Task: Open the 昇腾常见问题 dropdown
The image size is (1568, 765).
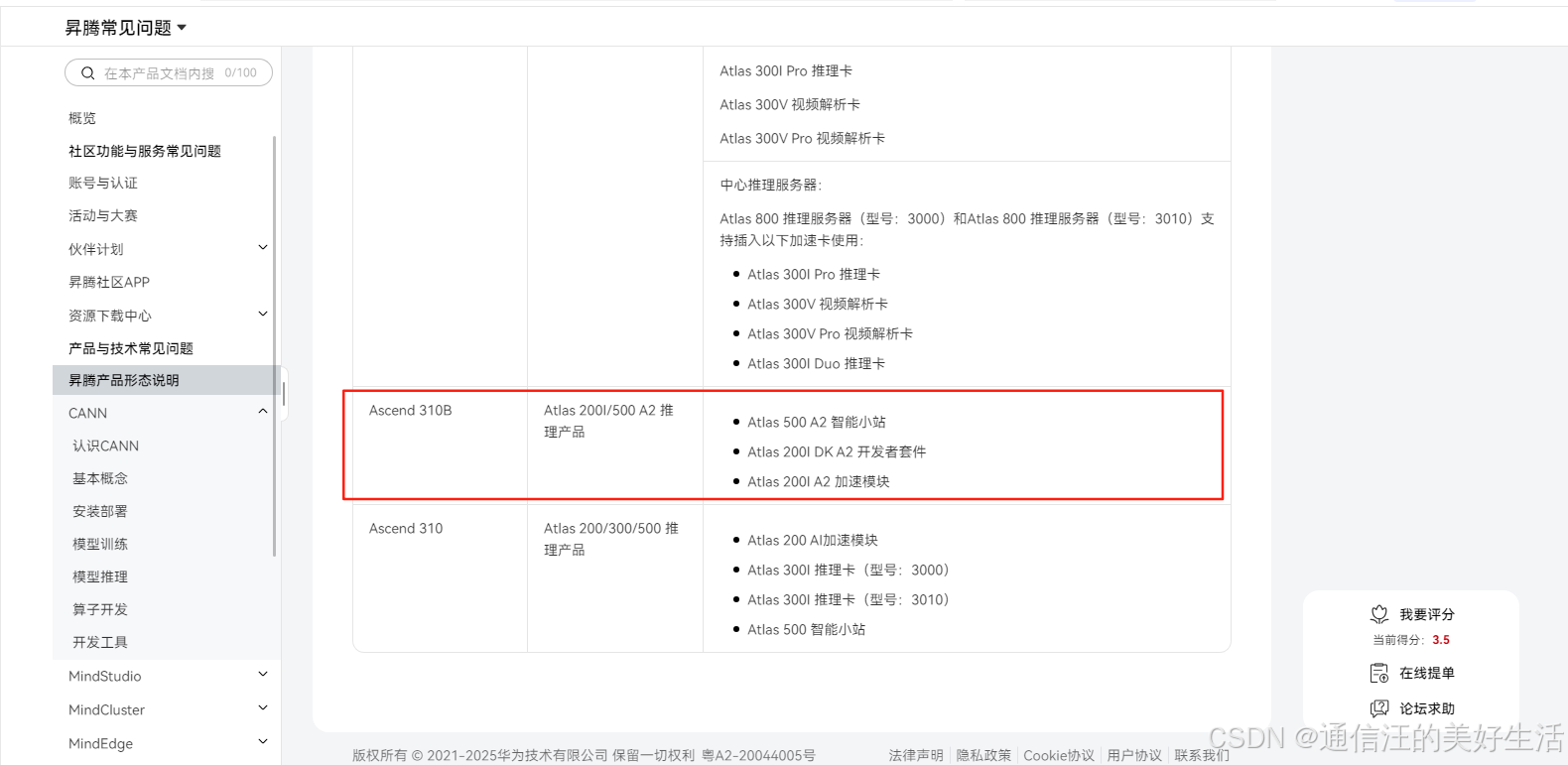Action: (x=126, y=28)
